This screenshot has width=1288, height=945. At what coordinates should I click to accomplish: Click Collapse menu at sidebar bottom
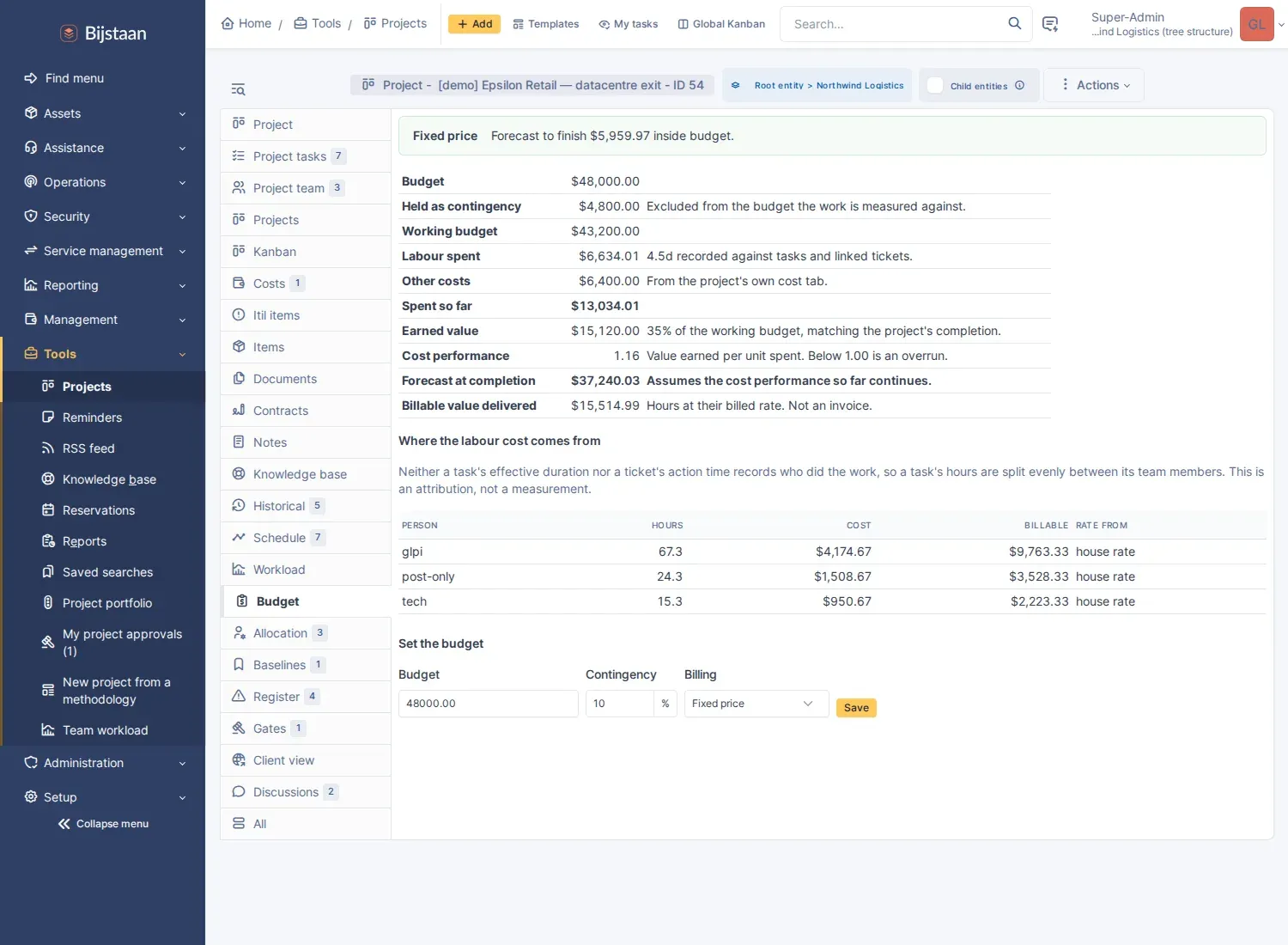click(103, 824)
